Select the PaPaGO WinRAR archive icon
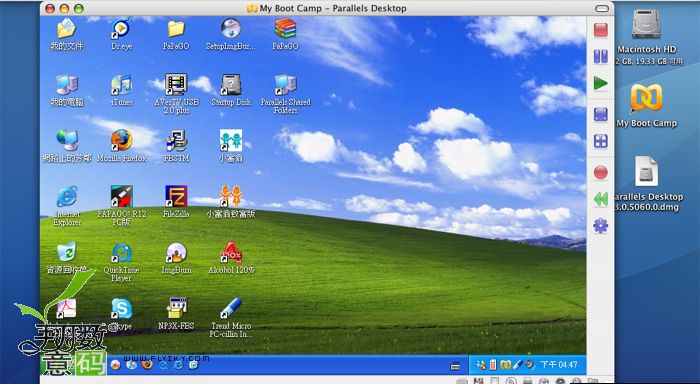This screenshot has height=384, width=700. pyautogui.click(x=285, y=34)
